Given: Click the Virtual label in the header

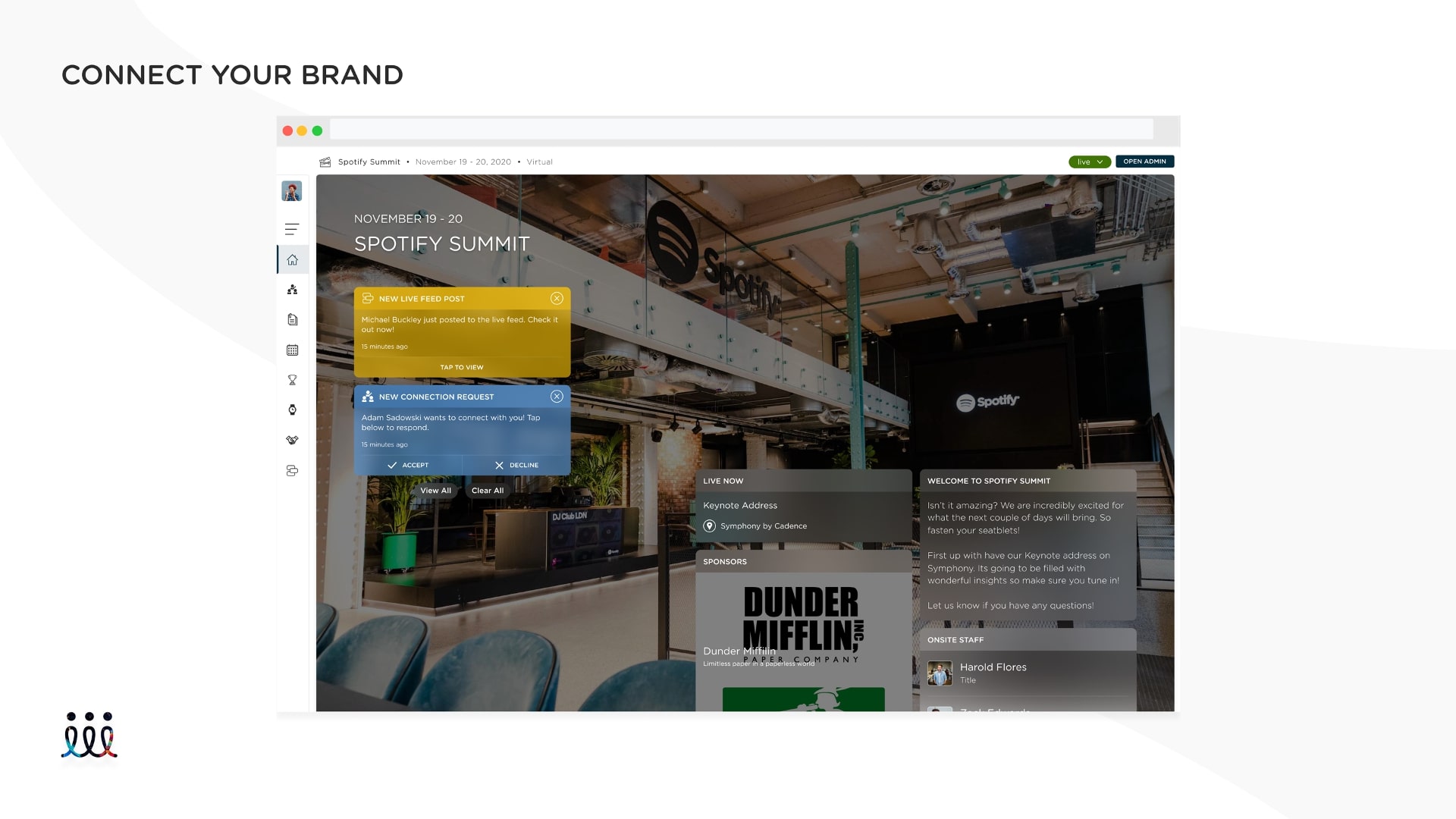Looking at the screenshot, I should click(540, 162).
